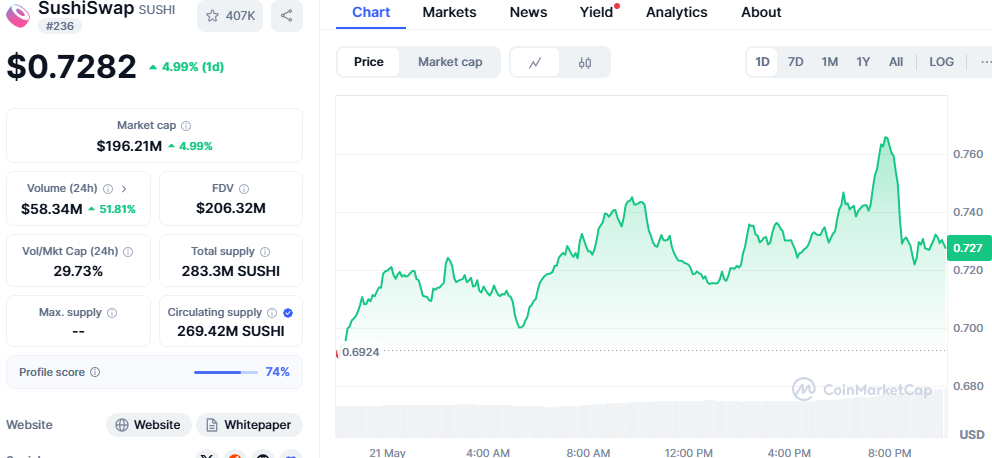Click the info icon beside Profile score
Image resolution: width=992 pixels, height=458 pixels.
[95, 372]
